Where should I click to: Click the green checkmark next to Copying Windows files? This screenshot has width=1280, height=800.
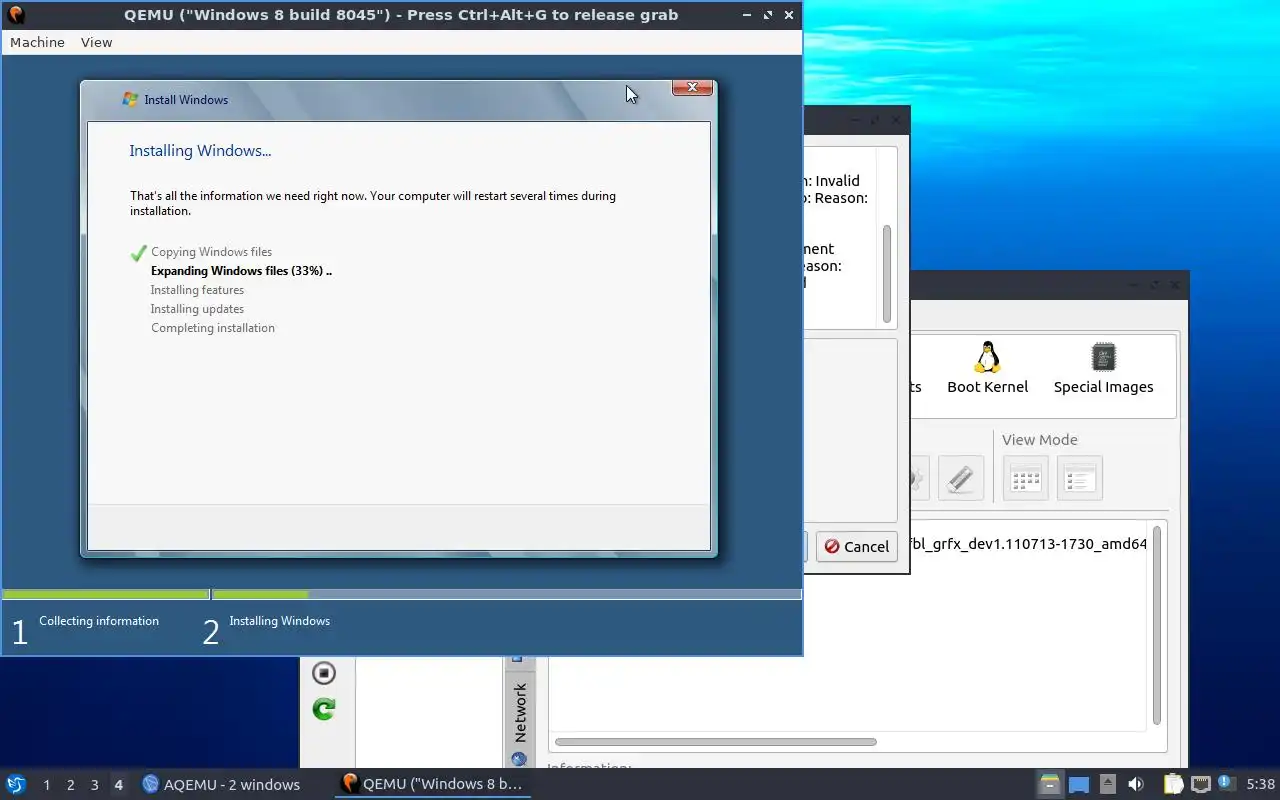point(138,253)
